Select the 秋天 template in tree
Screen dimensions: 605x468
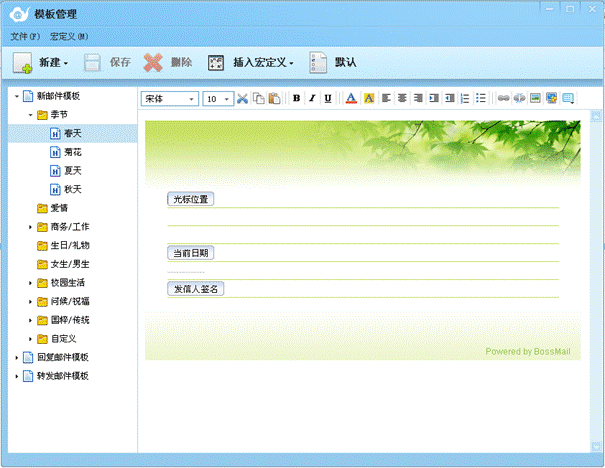[x=73, y=187]
